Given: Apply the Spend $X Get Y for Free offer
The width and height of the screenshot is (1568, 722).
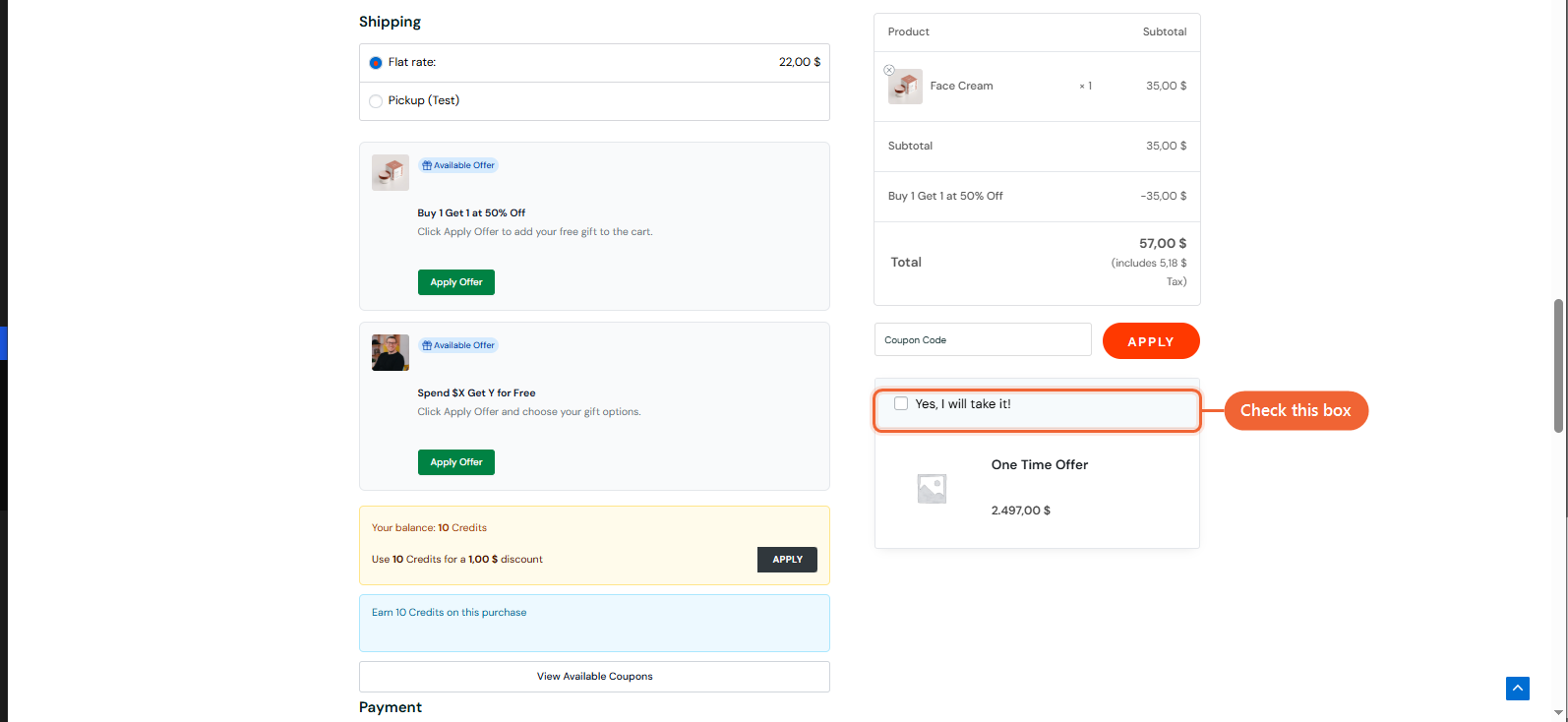Looking at the screenshot, I should point(456,462).
